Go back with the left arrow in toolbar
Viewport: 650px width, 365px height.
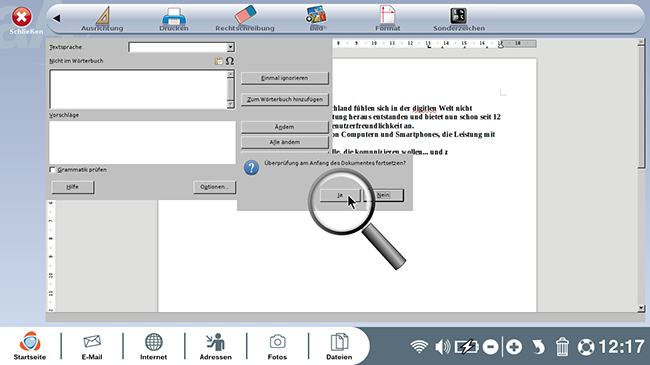[x=57, y=18]
